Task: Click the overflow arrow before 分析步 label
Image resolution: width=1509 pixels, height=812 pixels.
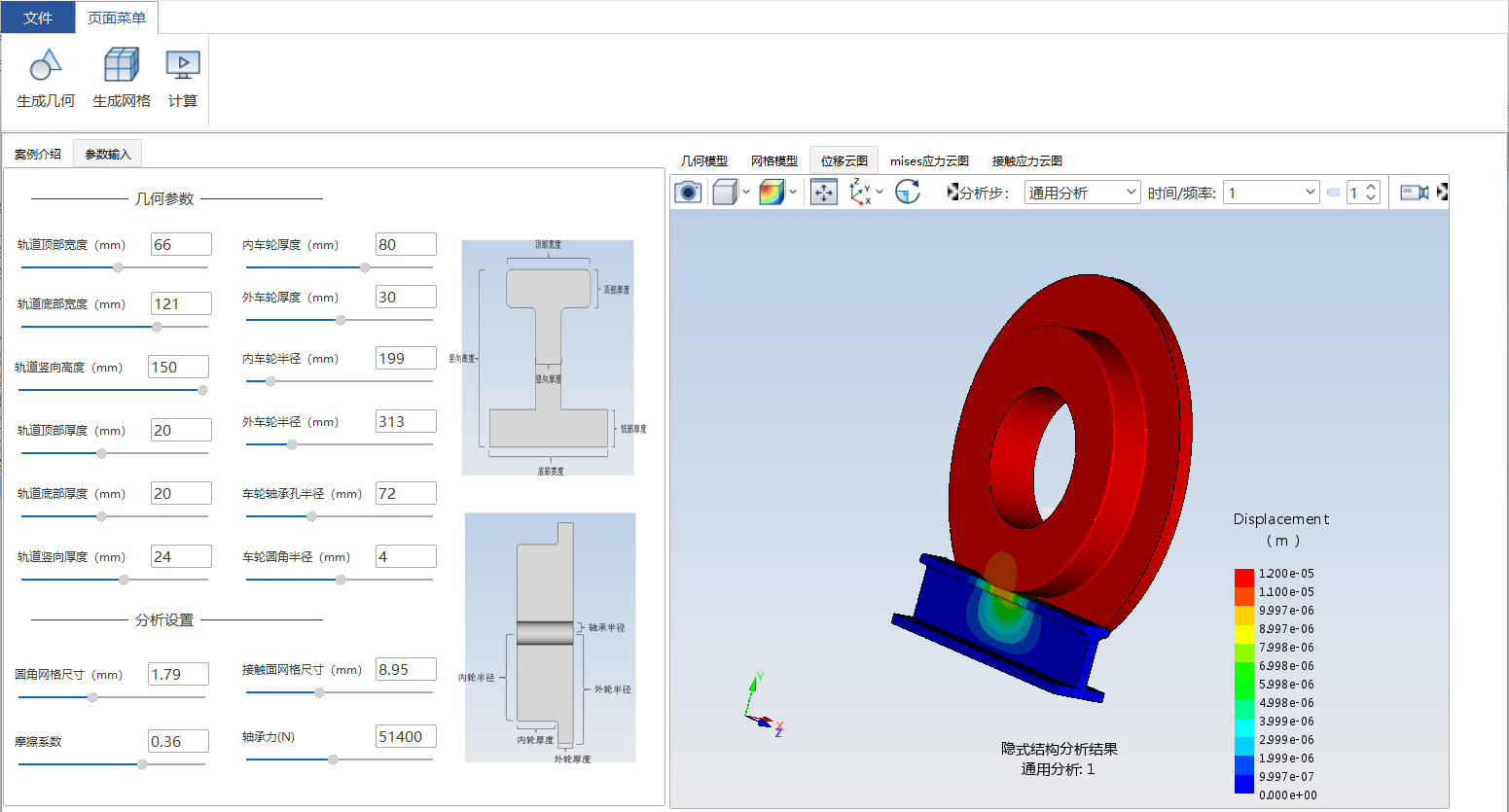Action: (952, 193)
